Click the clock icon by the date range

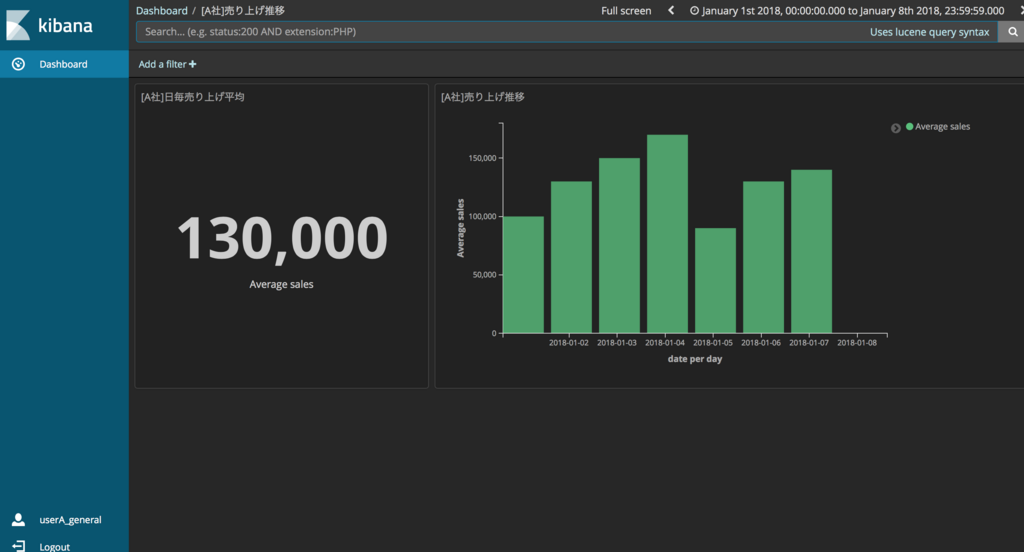(x=694, y=10)
